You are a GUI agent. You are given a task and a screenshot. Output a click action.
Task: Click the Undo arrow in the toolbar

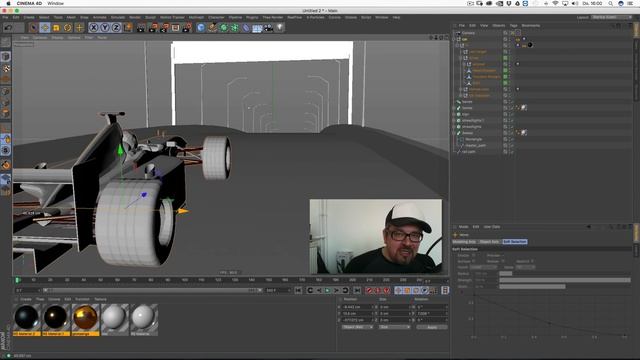point(8,27)
